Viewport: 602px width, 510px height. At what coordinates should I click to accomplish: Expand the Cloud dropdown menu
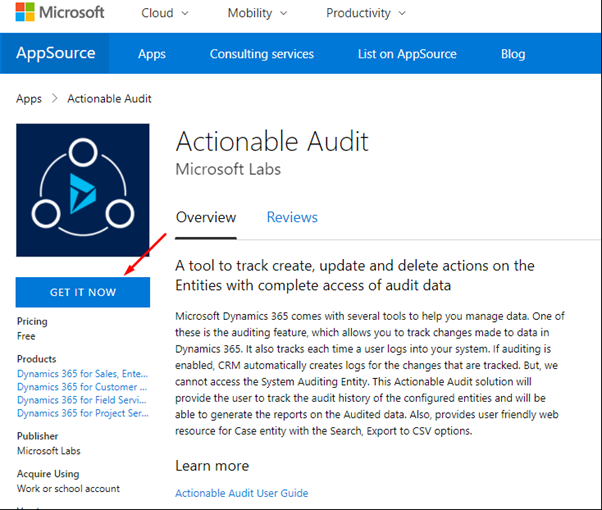click(165, 13)
